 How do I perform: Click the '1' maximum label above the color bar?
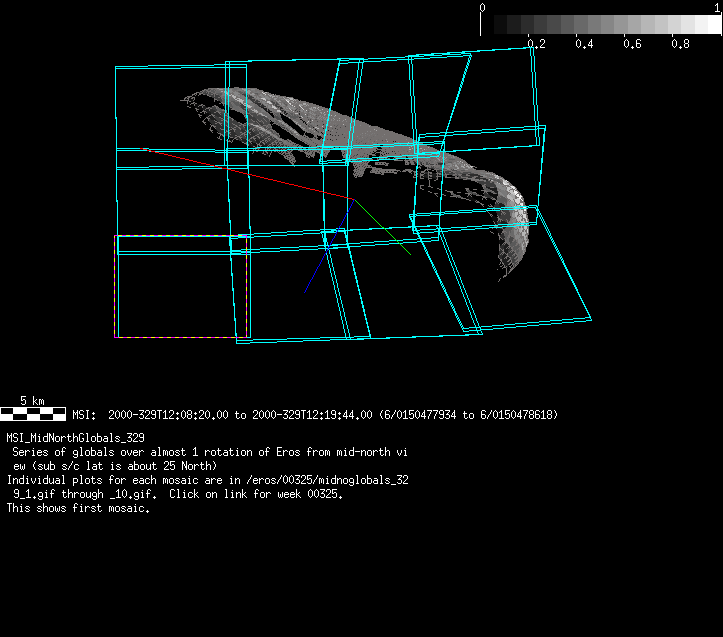coord(717,7)
